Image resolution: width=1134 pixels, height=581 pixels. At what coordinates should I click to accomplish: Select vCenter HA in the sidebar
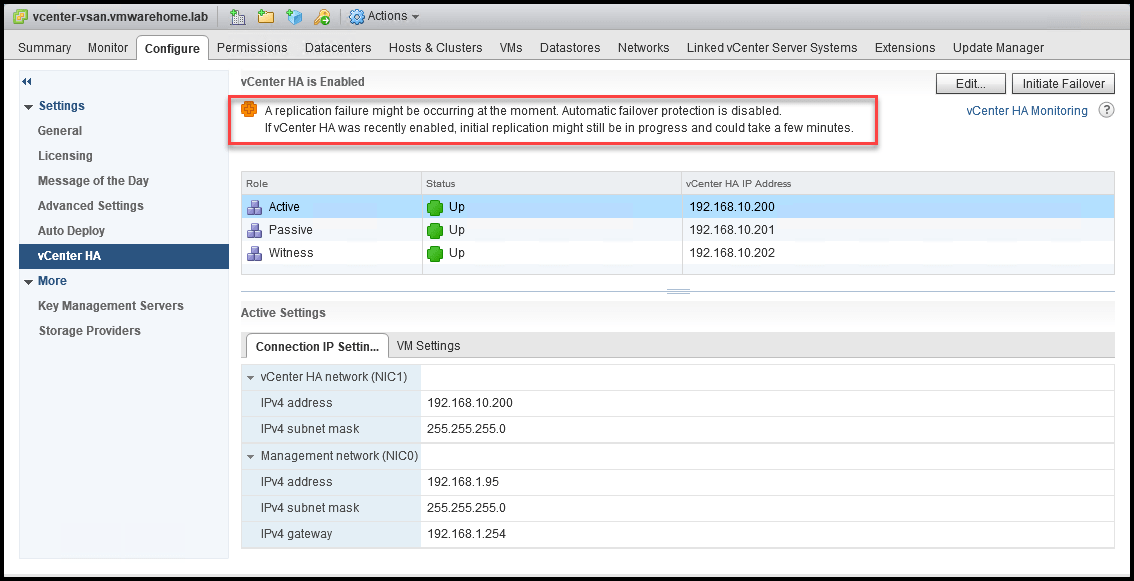[124, 256]
